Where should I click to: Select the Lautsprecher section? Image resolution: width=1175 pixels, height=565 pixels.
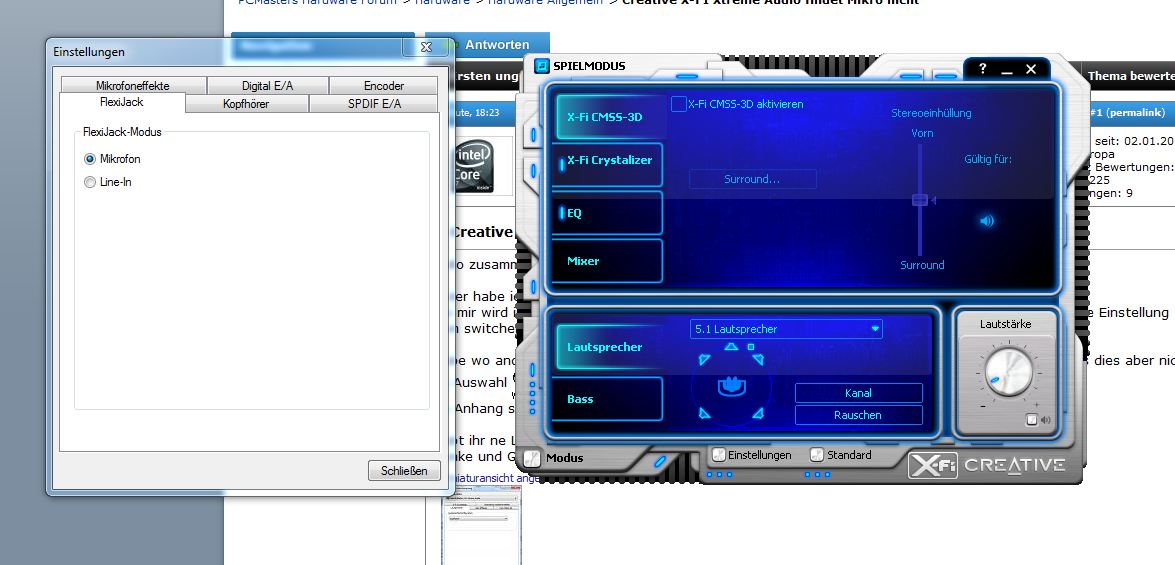(609, 347)
